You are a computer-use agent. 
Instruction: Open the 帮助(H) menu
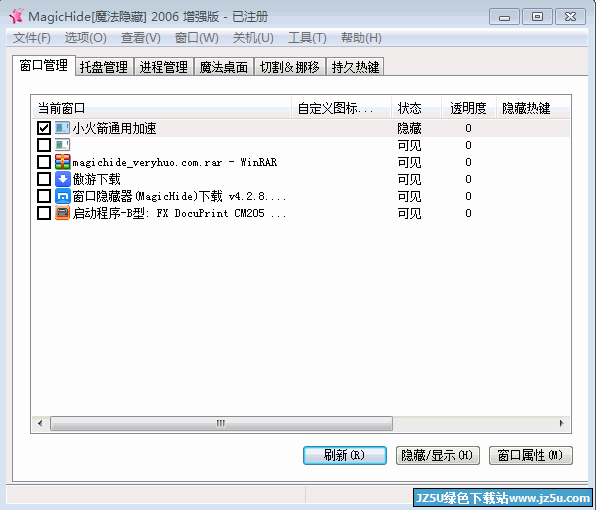pyautogui.click(x=361, y=38)
